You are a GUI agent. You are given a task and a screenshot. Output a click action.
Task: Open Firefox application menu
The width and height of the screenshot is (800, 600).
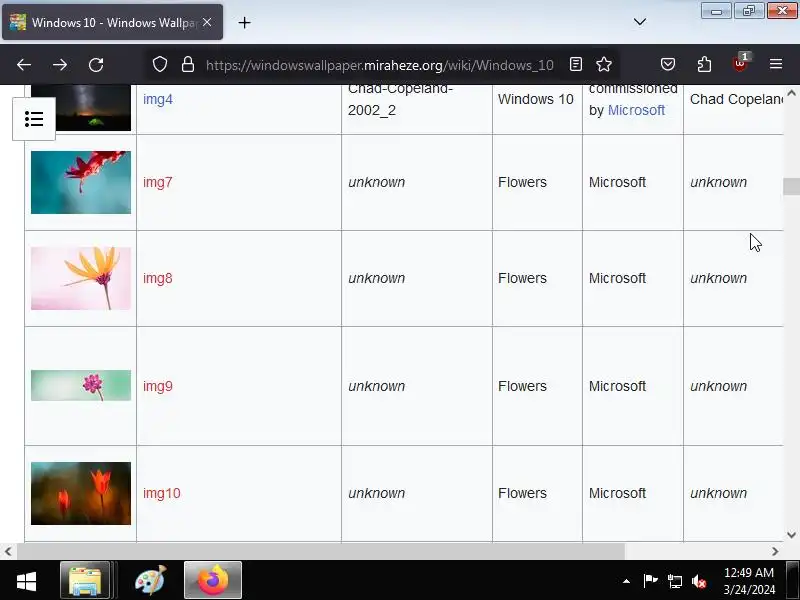[x=776, y=64]
